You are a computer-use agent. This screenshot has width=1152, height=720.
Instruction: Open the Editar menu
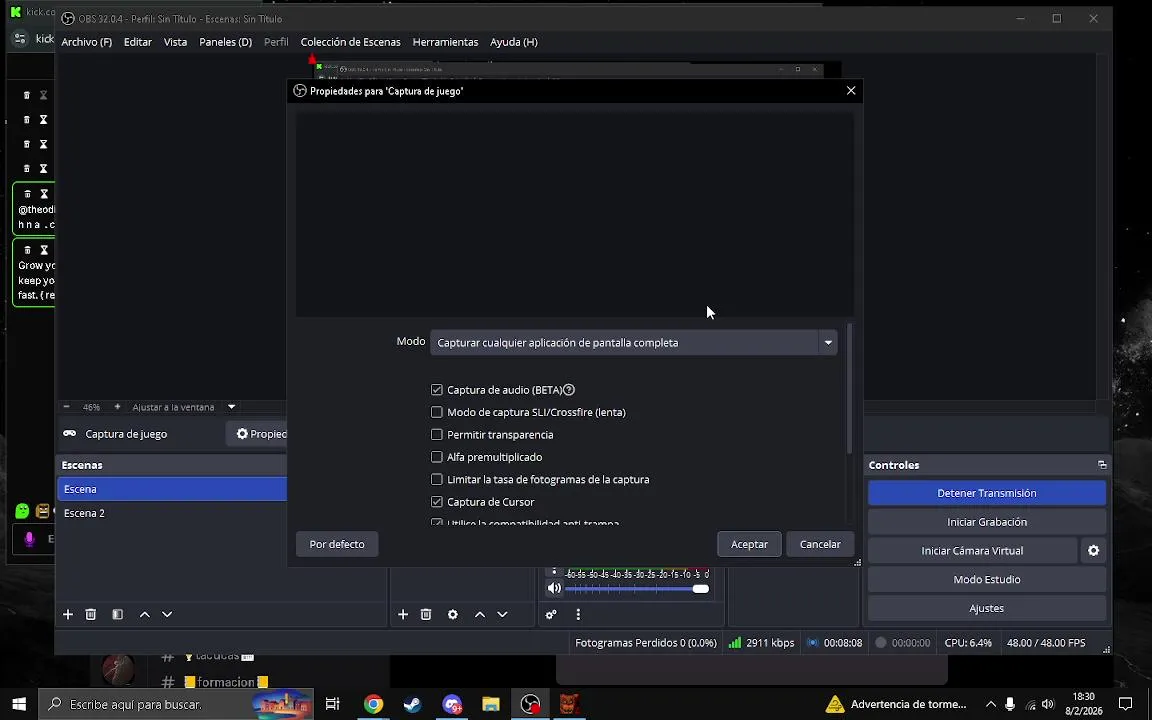point(137,42)
